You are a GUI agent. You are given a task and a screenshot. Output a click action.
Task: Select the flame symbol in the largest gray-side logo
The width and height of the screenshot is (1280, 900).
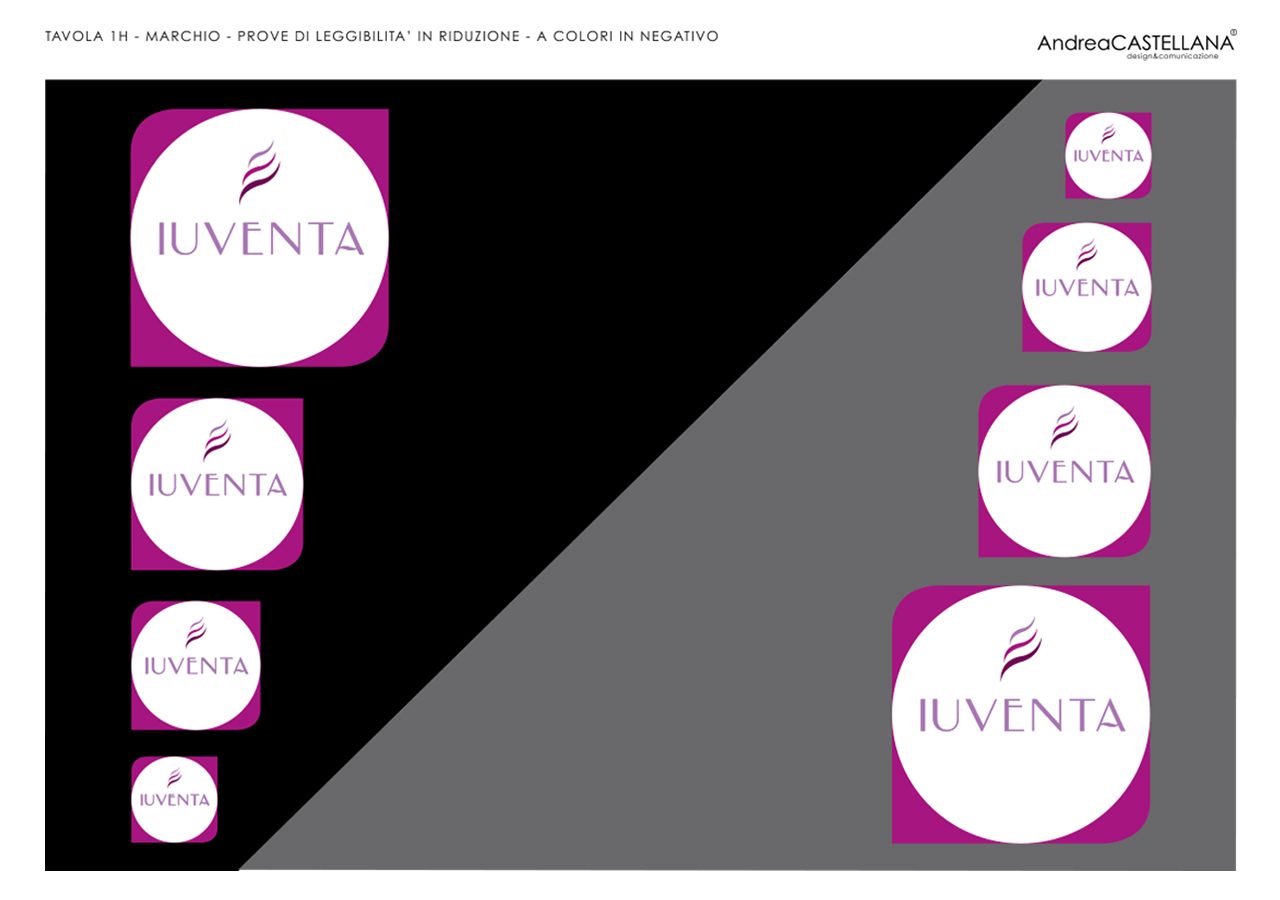(x=1020, y=649)
